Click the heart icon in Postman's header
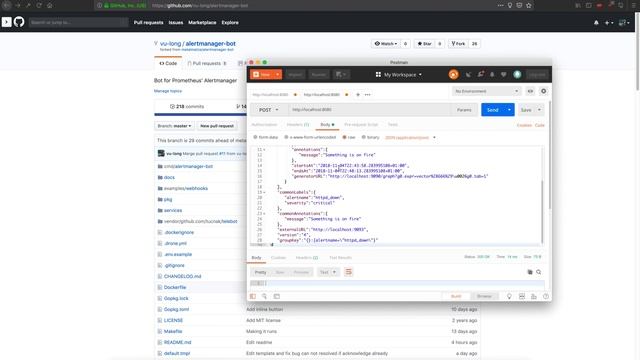Screen dimensions: 640x360 pos(504,74)
